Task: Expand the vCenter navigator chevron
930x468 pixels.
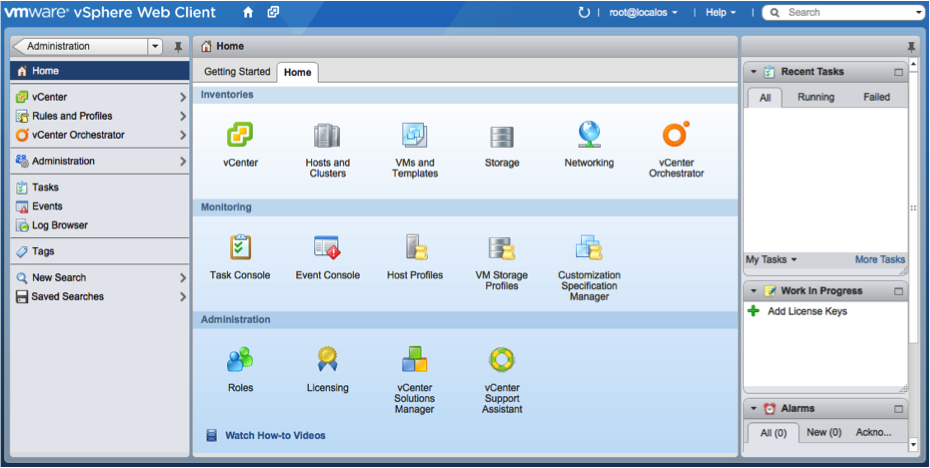Action: (183, 97)
